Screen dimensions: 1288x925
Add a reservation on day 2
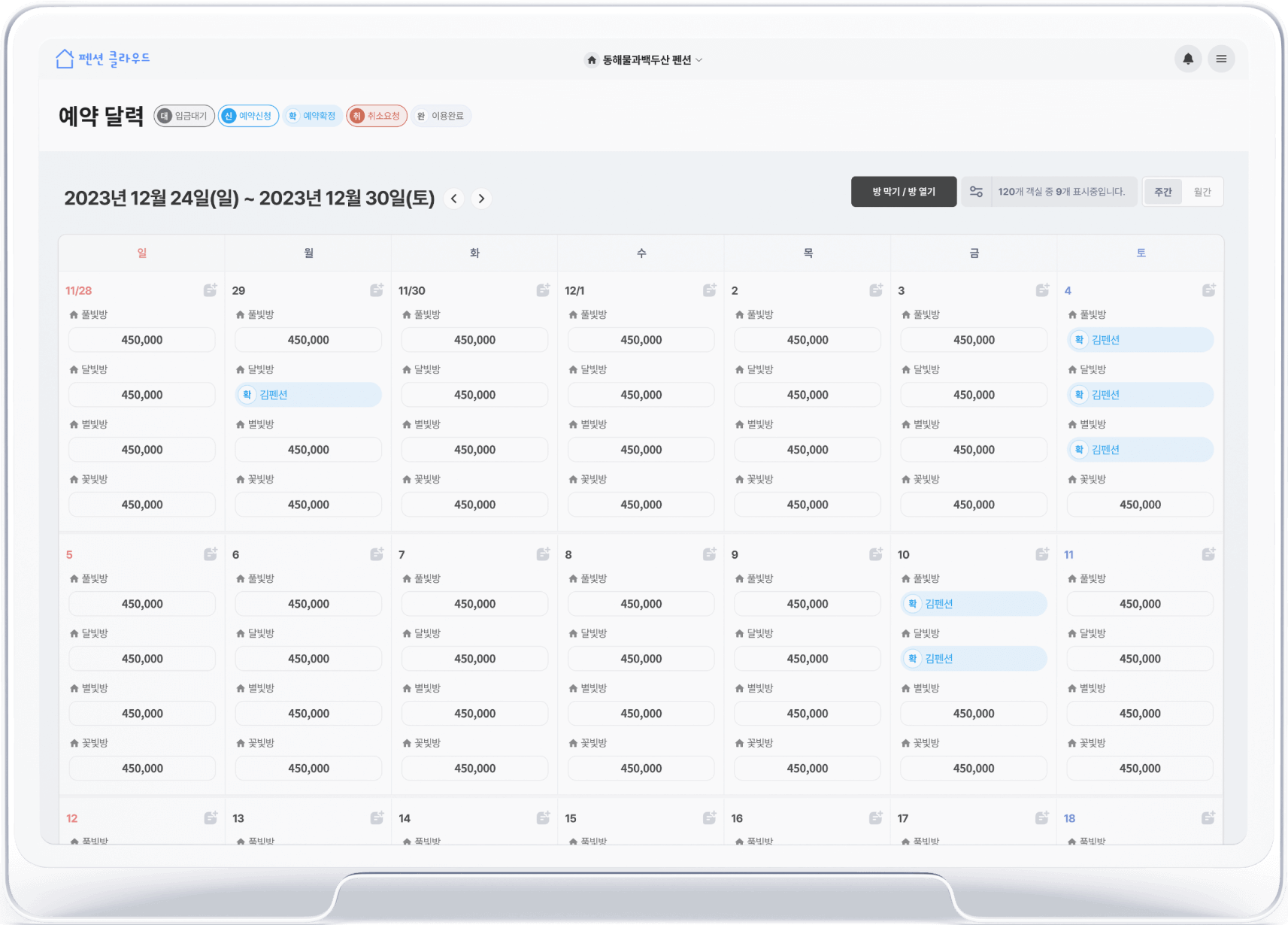(876, 290)
